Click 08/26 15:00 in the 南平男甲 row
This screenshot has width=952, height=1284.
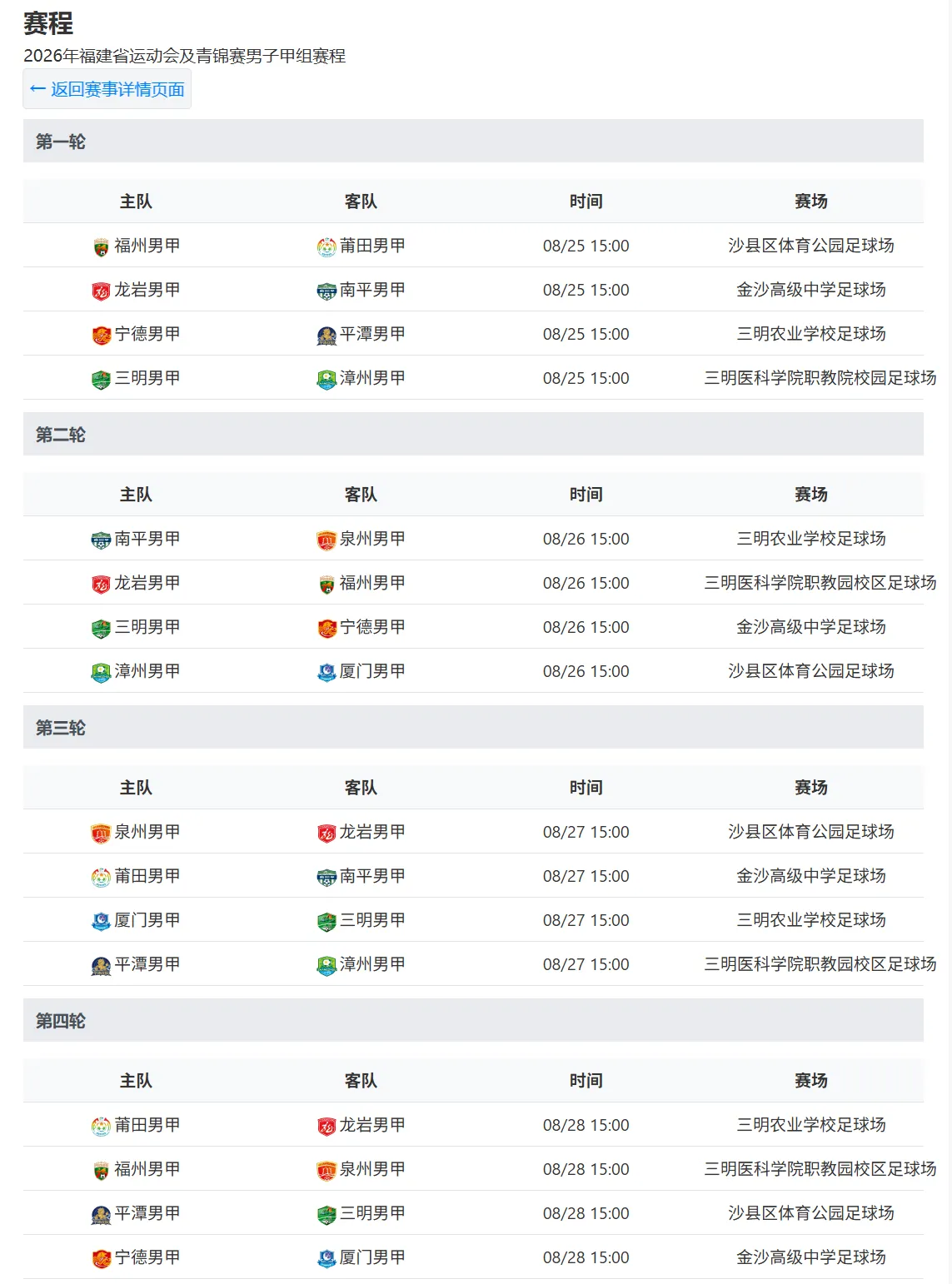(x=586, y=539)
